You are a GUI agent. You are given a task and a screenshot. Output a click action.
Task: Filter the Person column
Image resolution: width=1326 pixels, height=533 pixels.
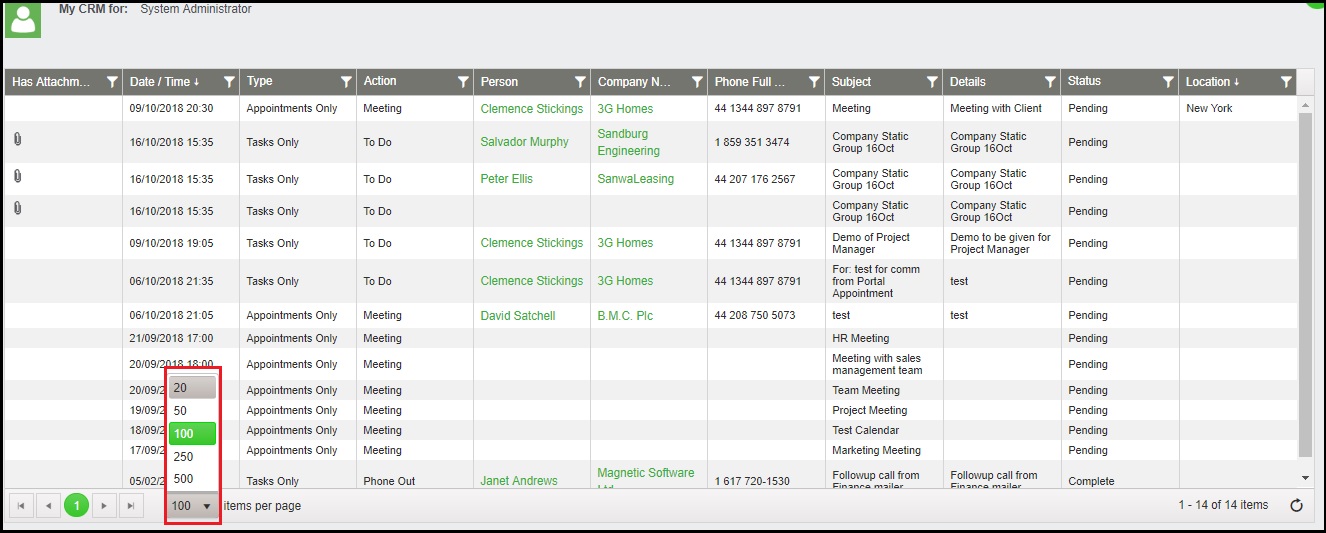580,82
